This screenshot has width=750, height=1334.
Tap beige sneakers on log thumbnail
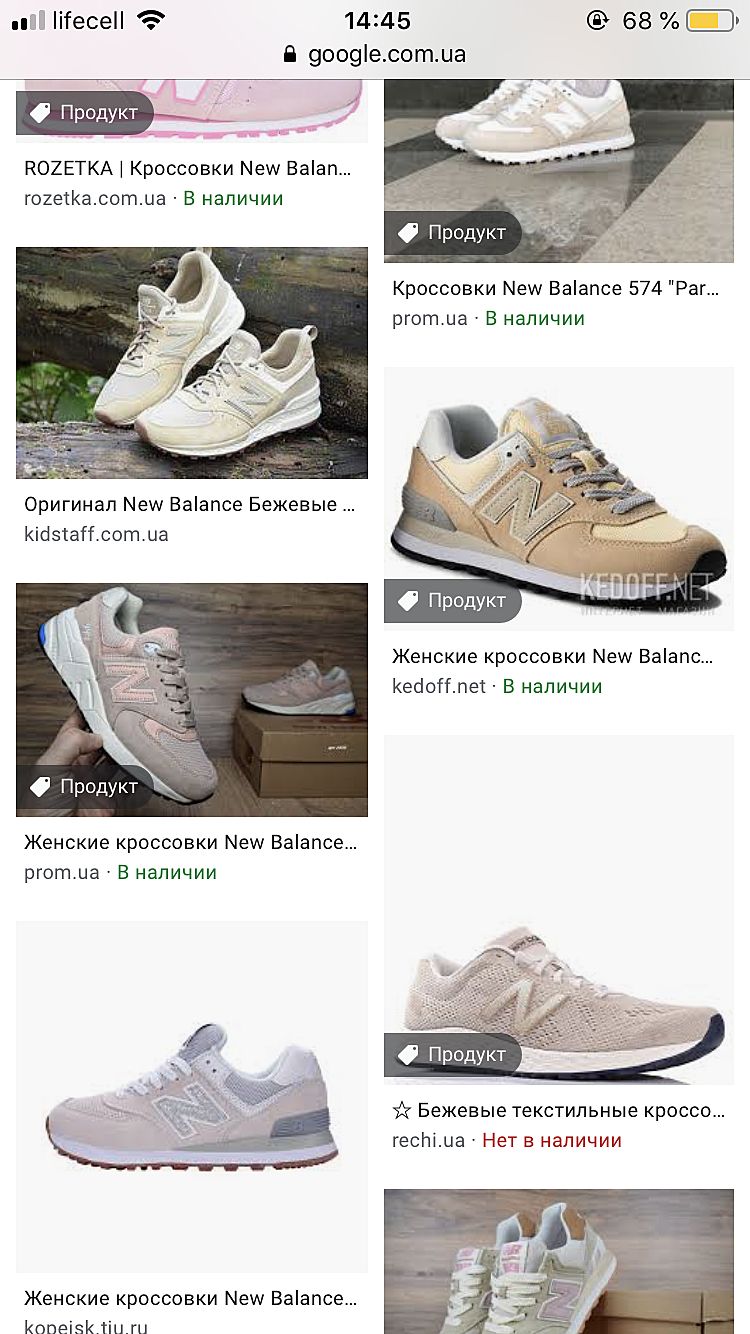click(192, 363)
